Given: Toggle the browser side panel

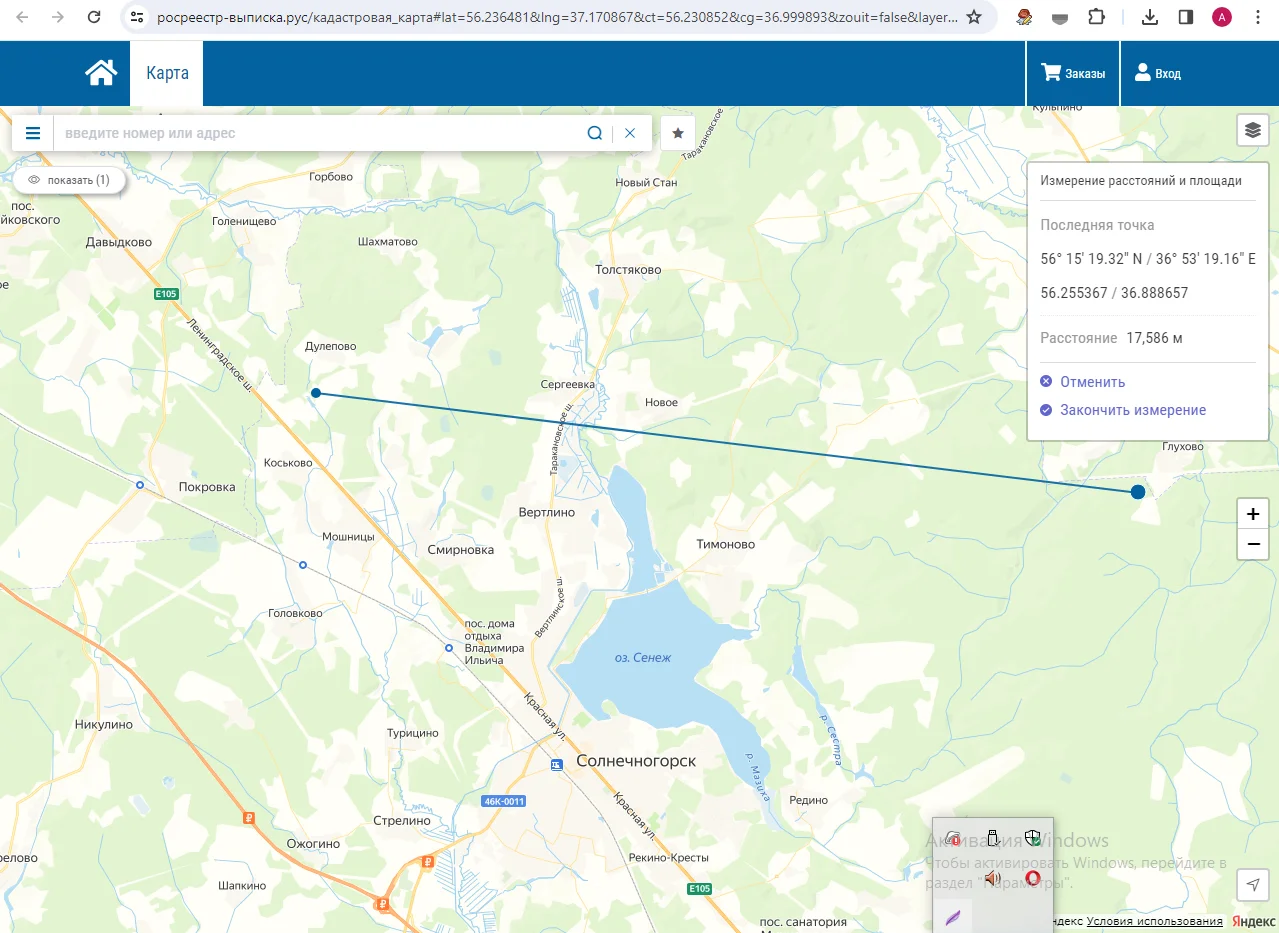Looking at the screenshot, I should pos(1185,17).
